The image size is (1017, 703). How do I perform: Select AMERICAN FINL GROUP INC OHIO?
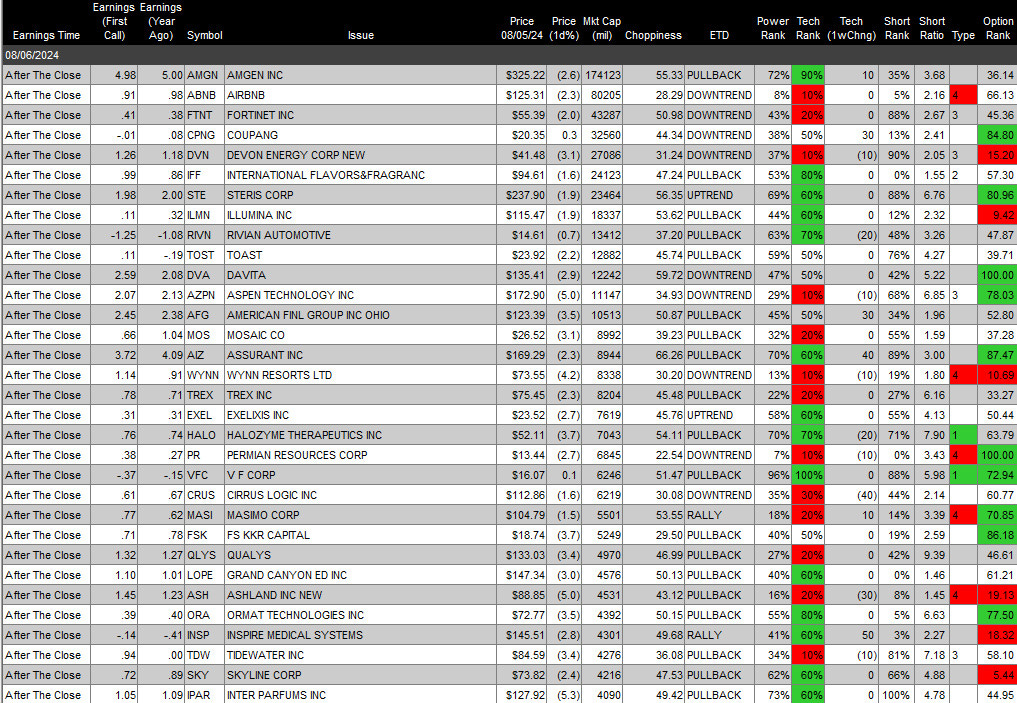(308, 315)
